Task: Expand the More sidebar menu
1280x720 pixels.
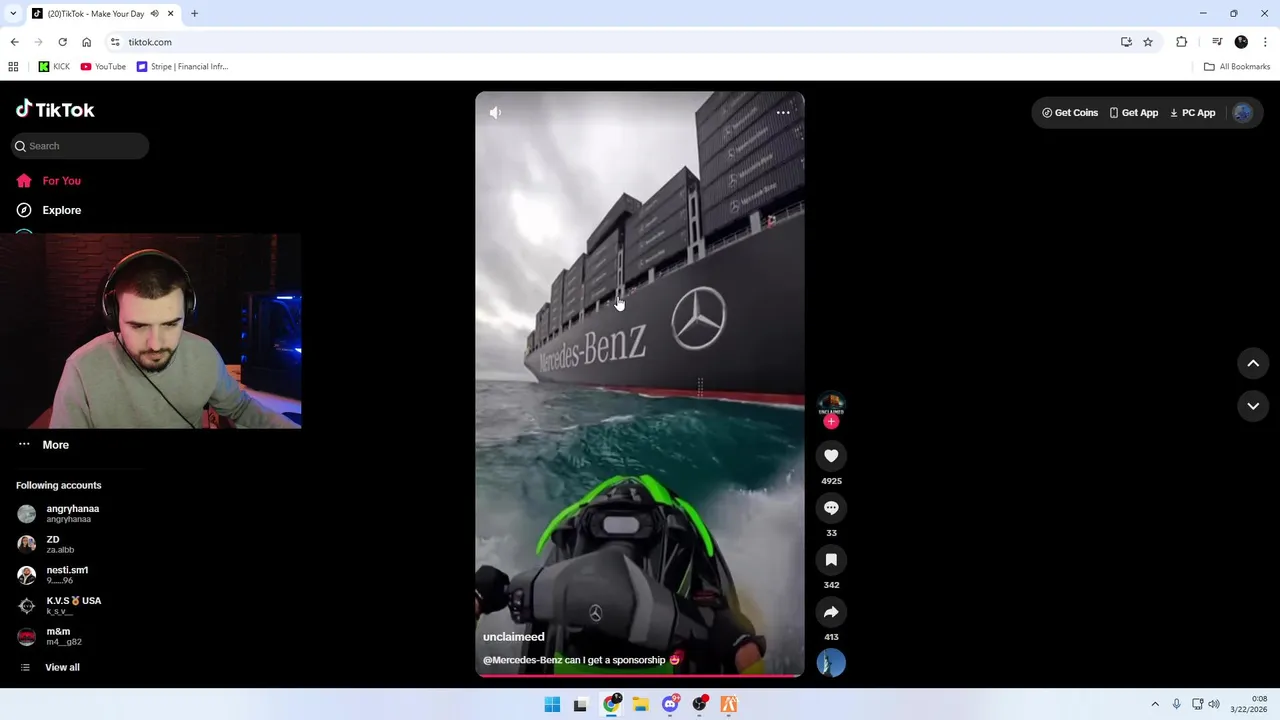Action: tap(56, 445)
